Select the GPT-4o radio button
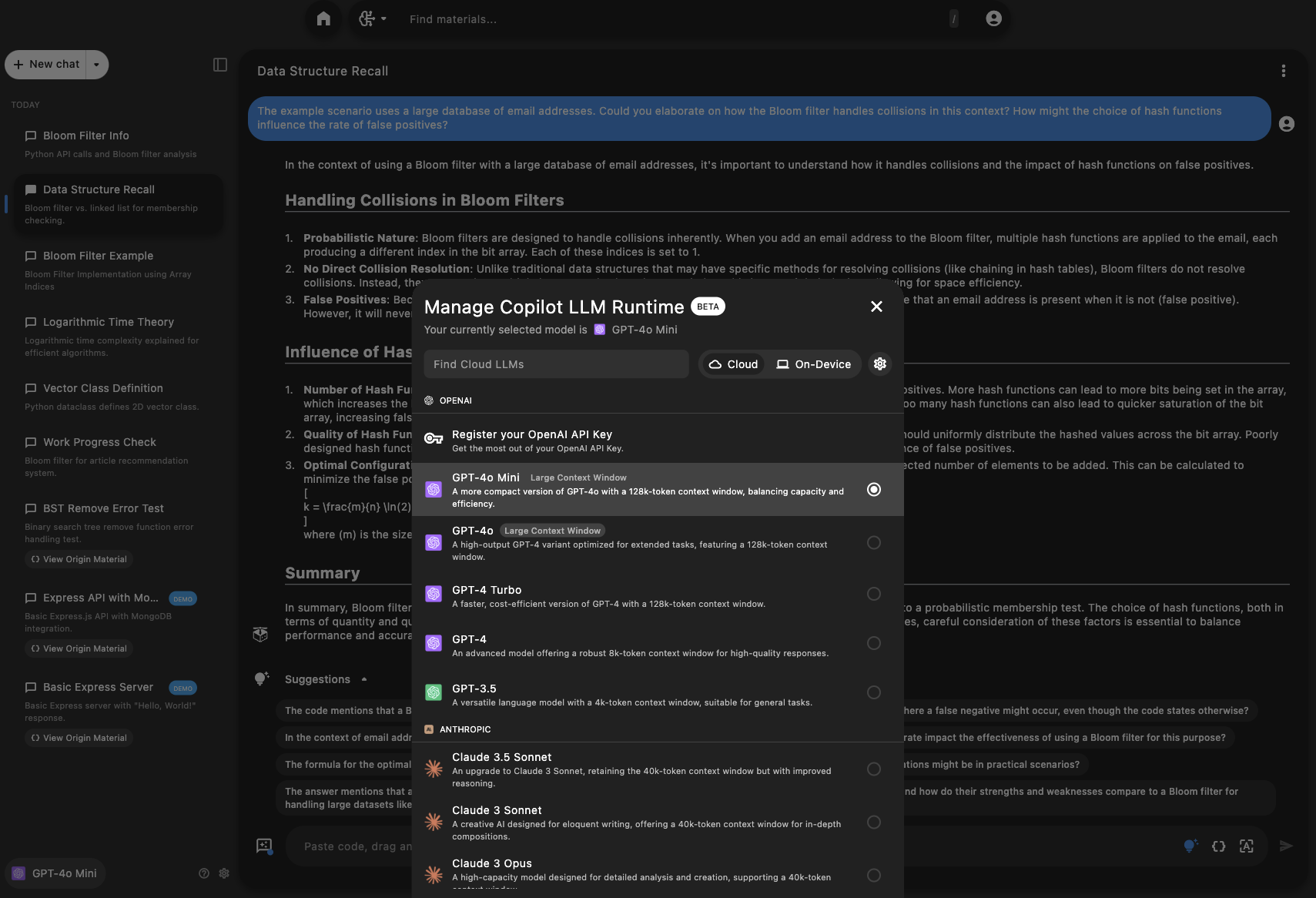The width and height of the screenshot is (1316, 898). (x=874, y=543)
